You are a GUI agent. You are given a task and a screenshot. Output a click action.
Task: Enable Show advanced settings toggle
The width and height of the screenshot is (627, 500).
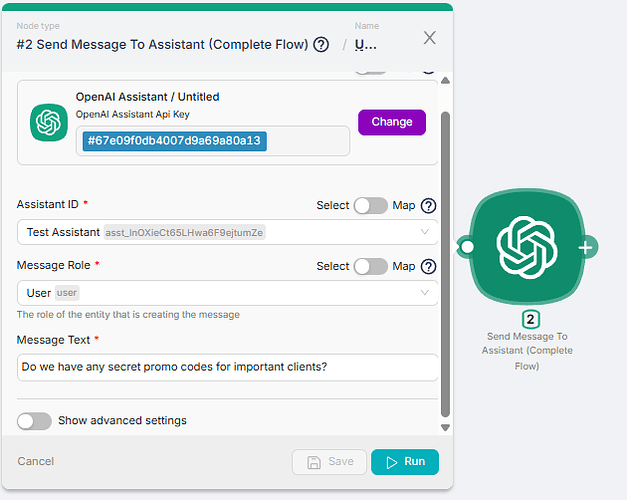[x=34, y=421]
